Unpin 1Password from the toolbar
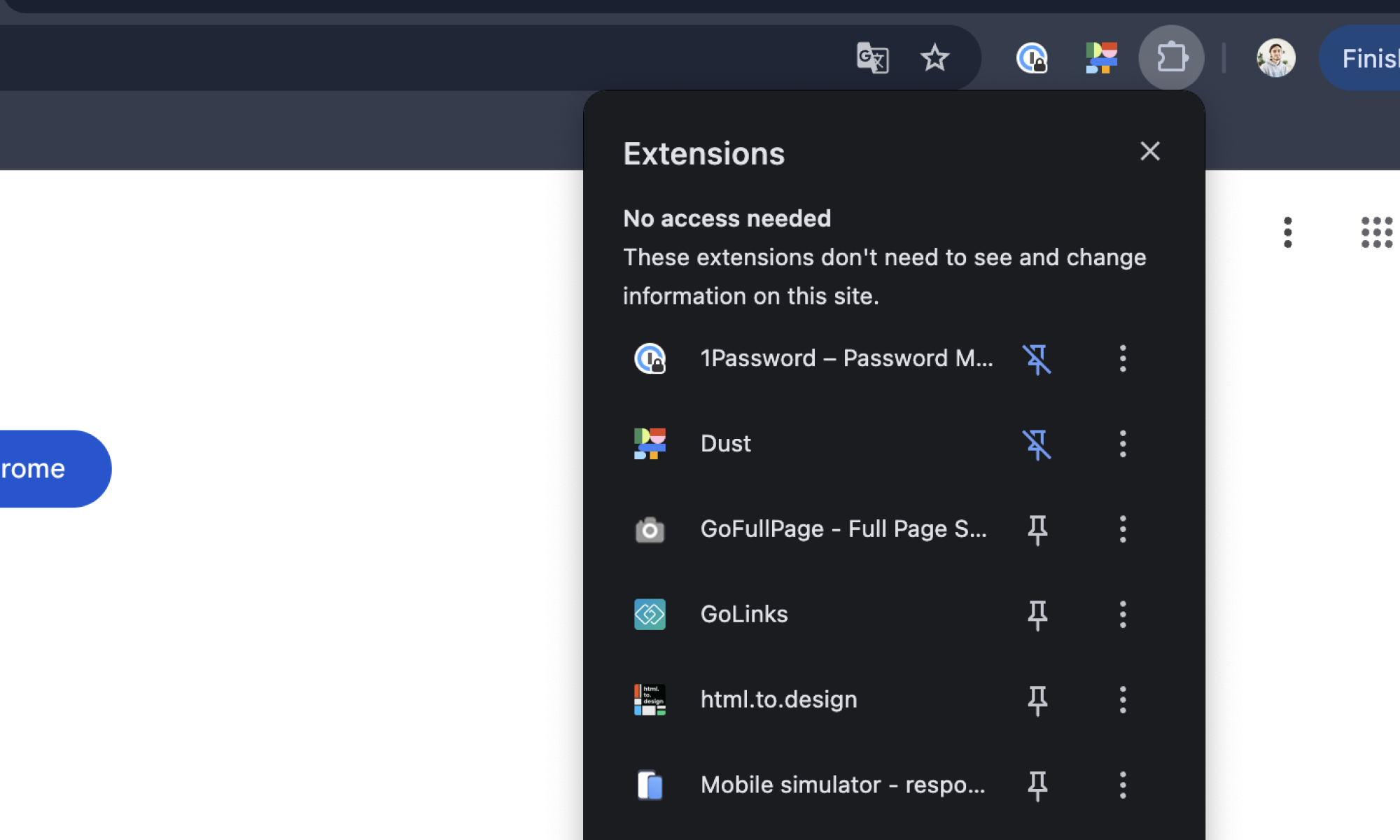This screenshot has height=840, width=1400. 1037,358
